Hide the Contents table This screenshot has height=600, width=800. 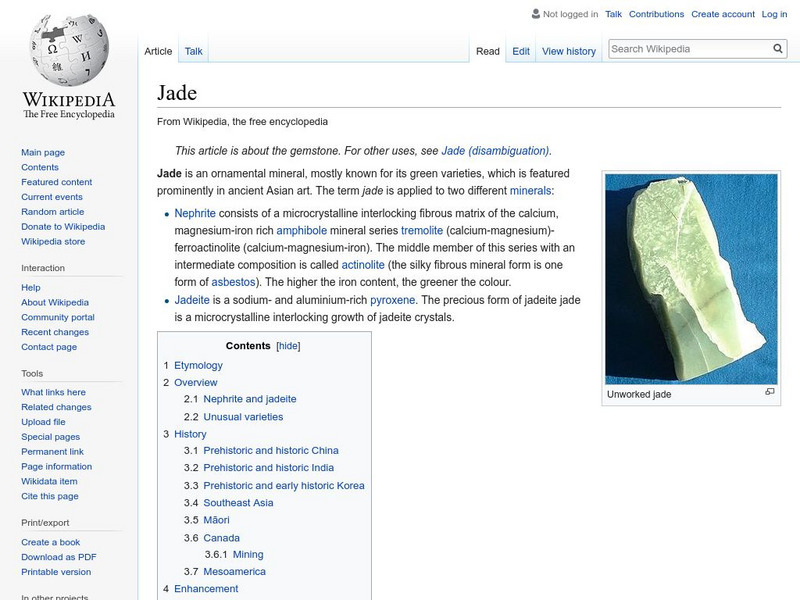[288, 346]
